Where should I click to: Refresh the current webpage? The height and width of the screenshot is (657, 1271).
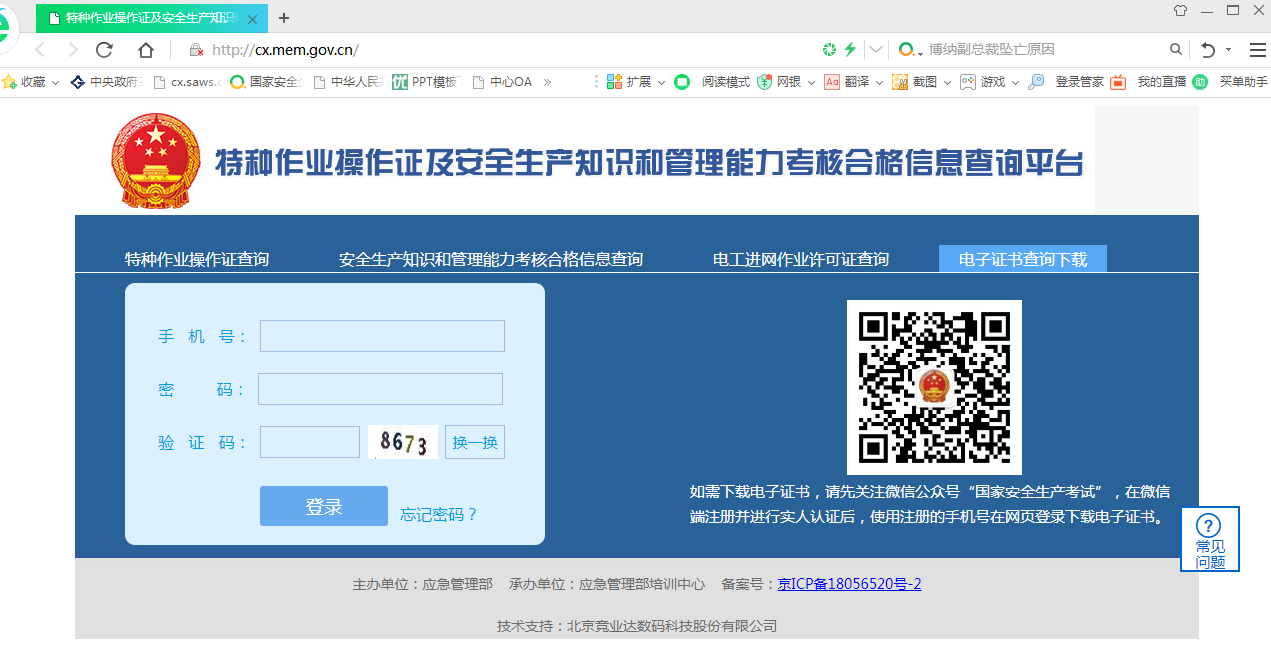coord(103,47)
